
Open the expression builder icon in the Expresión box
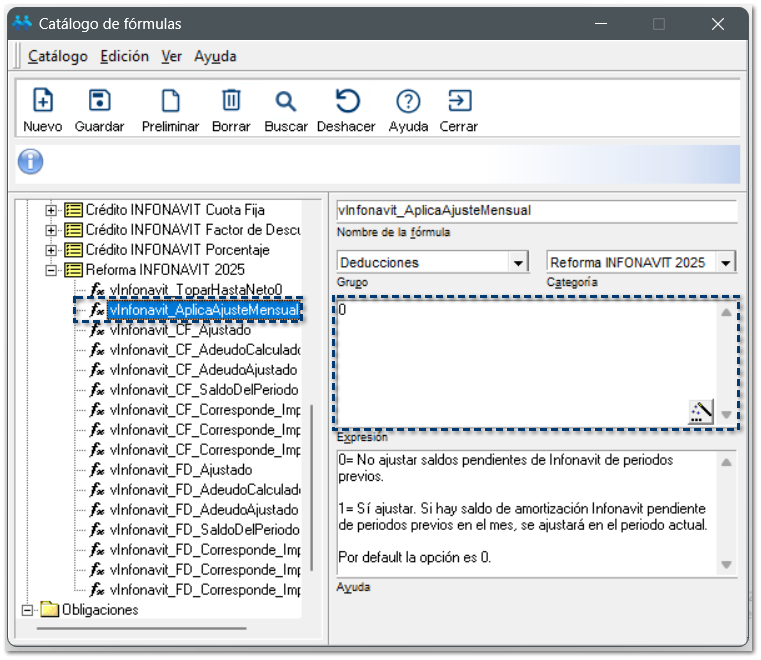point(701,412)
